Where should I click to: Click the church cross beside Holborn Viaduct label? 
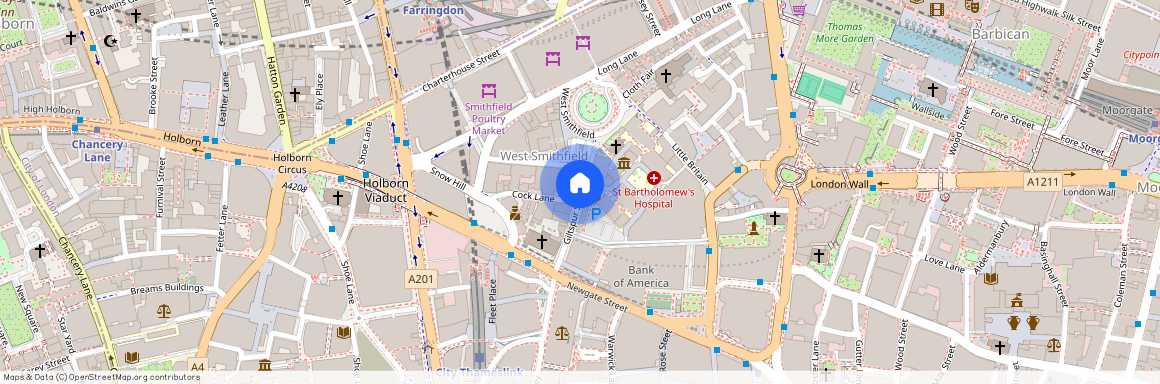pyautogui.click(x=337, y=198)
